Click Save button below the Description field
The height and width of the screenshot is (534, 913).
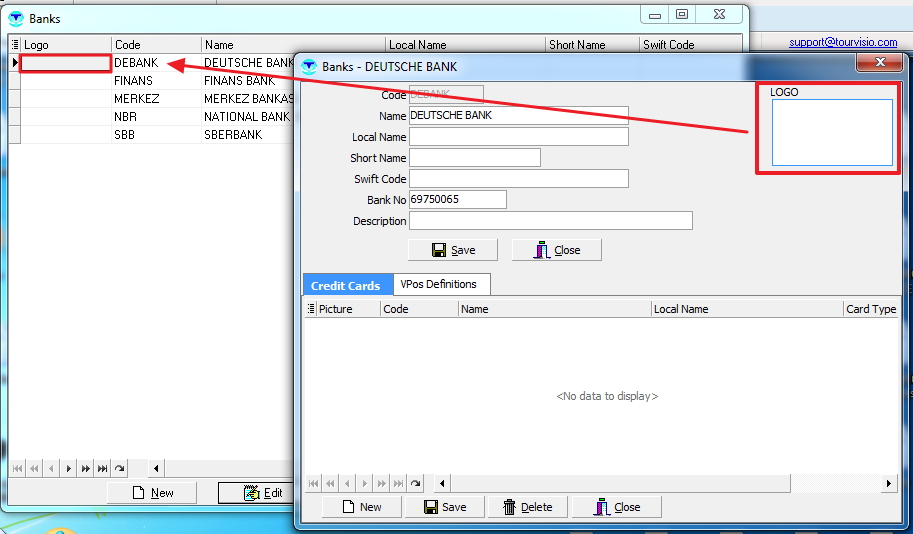click(453, 250)
